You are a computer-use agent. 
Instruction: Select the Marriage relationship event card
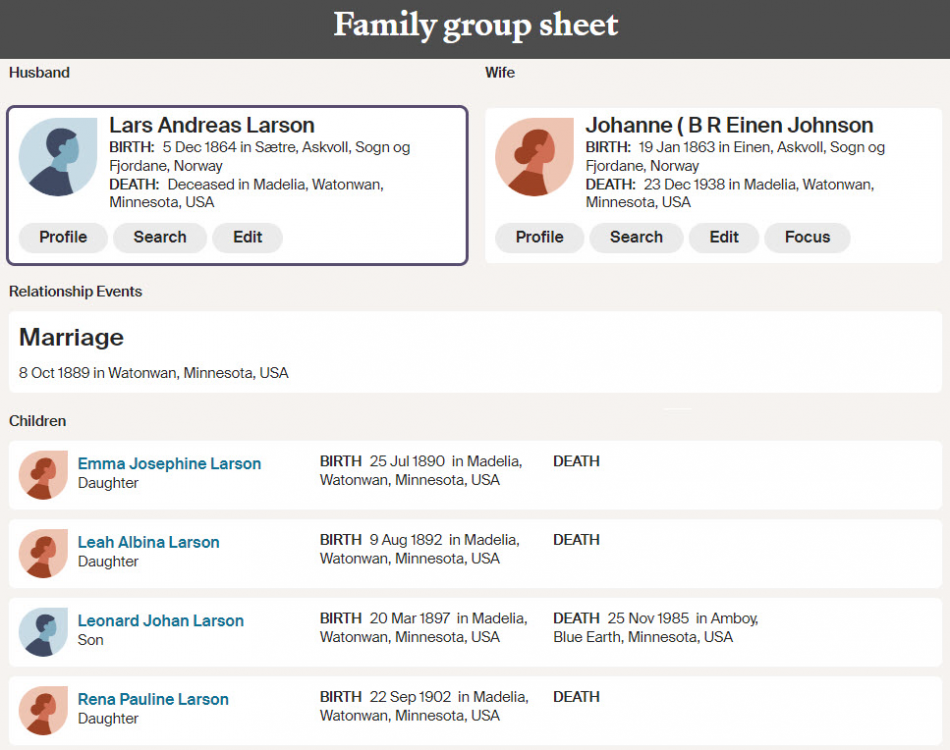[x=475, y=352]
